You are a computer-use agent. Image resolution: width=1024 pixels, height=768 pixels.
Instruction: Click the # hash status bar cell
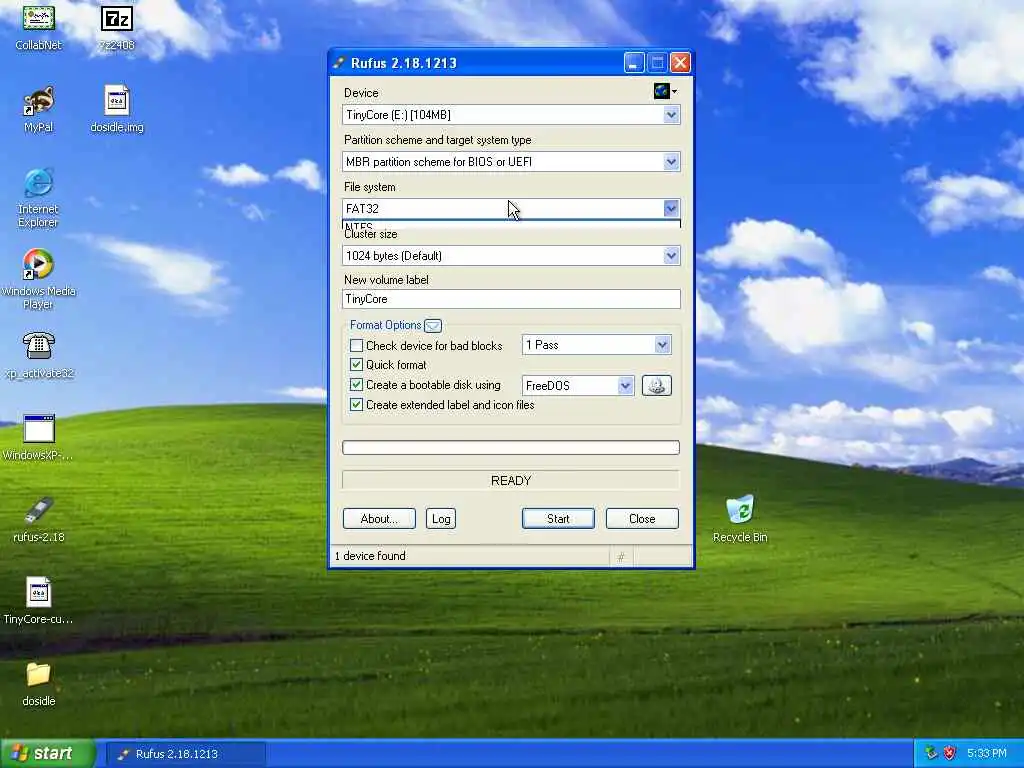click(621, 556)
